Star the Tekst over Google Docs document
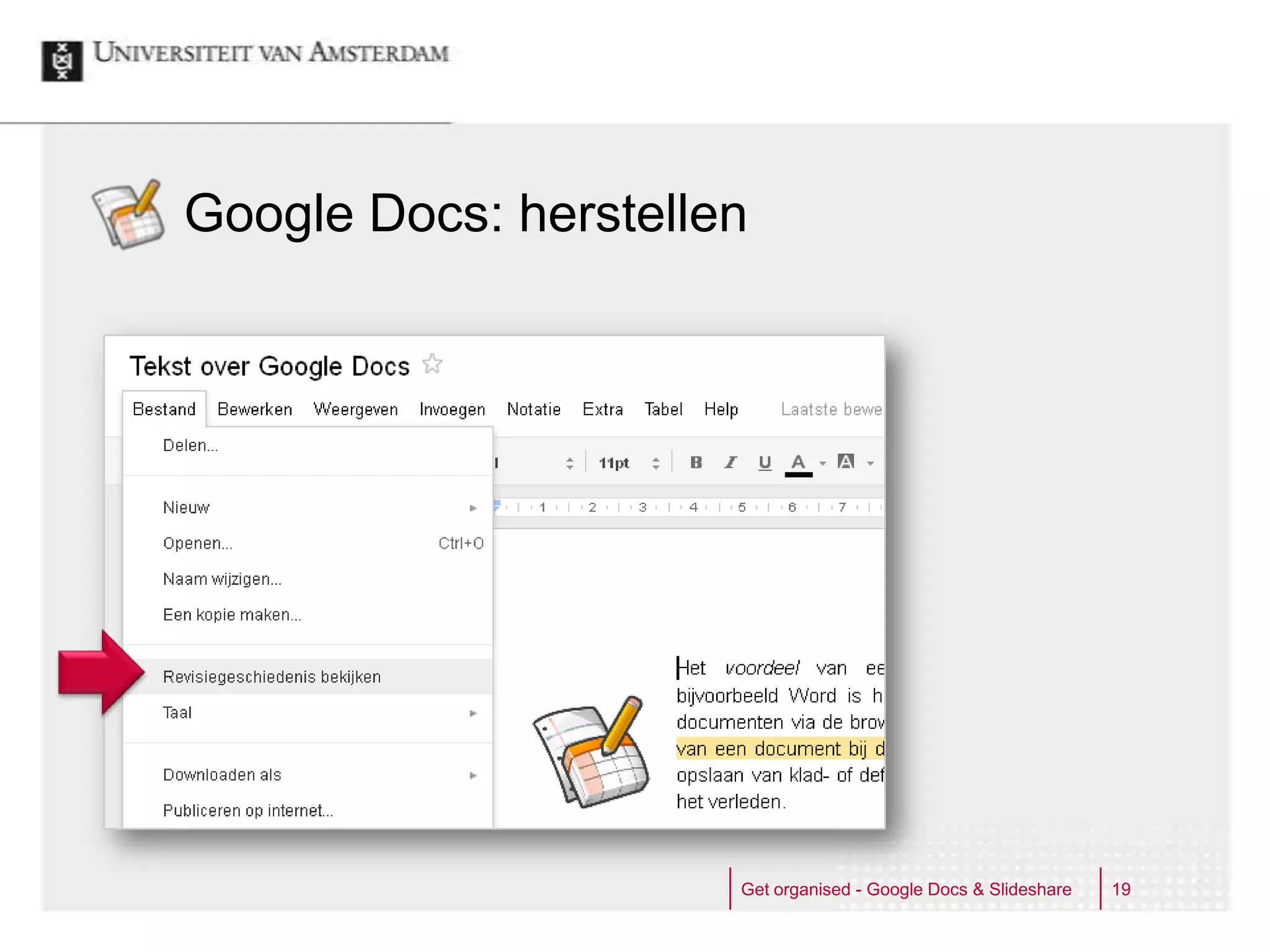Image resolution: width=1270 pixels, height=952 pixels. pyautogui.click(x=432, y=364)
